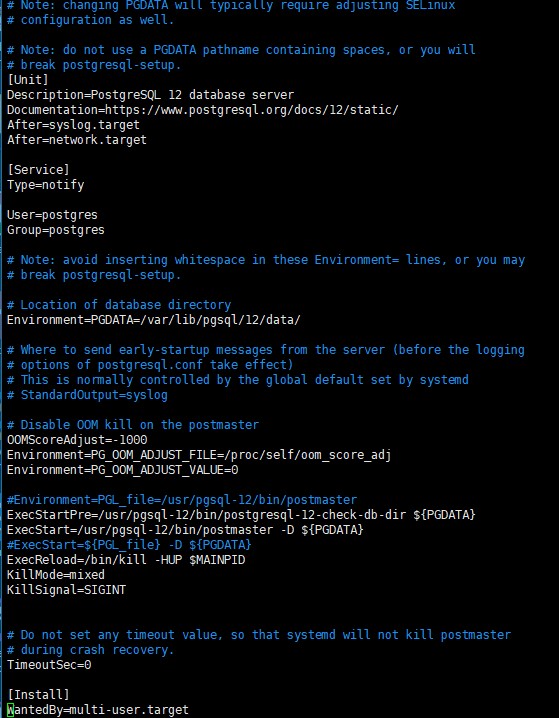Click the TimeoutSec=0 line
This screenshot has width=559, height=718.
pyautogui.click(x=49, y=665)
